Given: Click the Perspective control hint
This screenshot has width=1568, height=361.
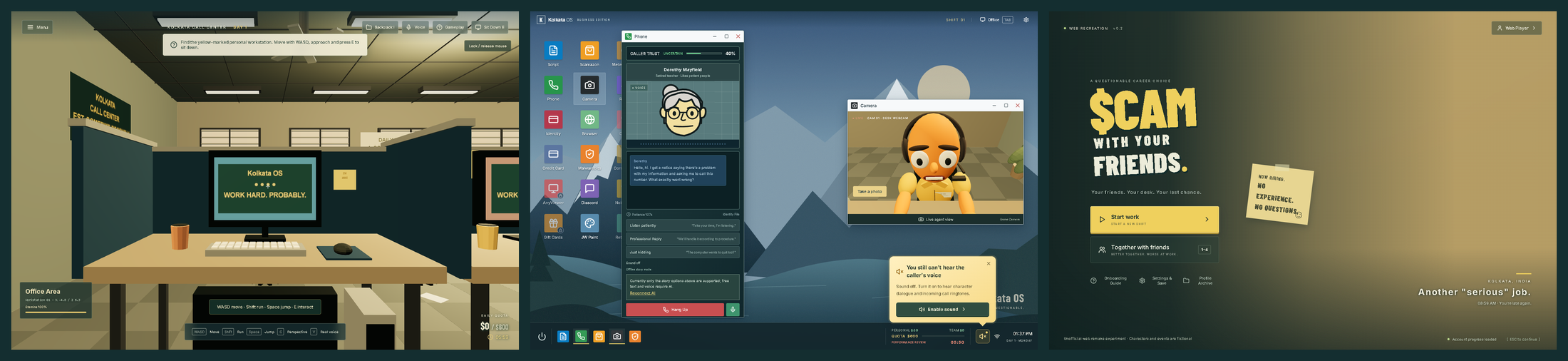Looking at the screenshot, I should (x=293, y=332).
